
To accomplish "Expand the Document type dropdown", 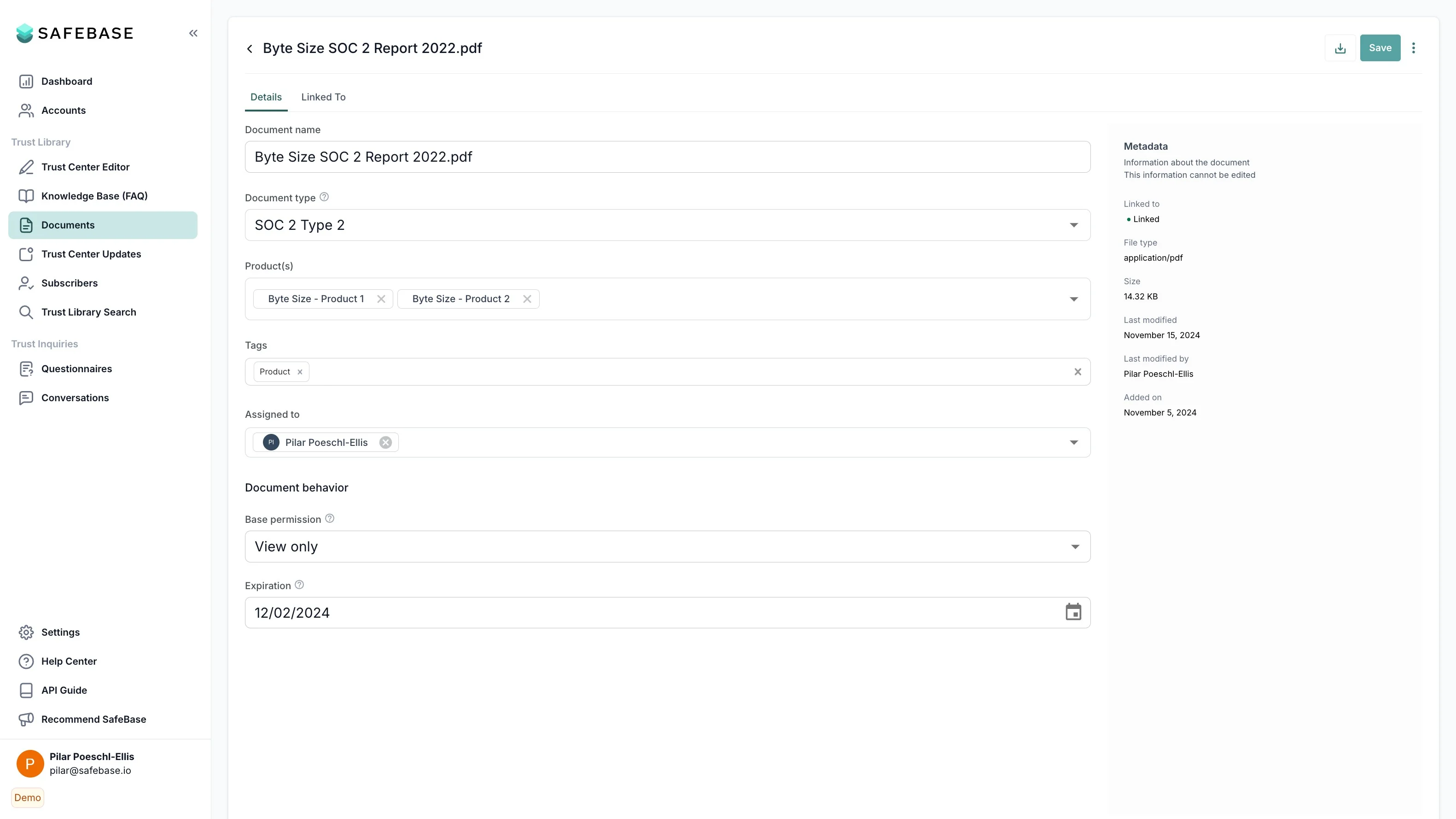I will click(1073, 225).
